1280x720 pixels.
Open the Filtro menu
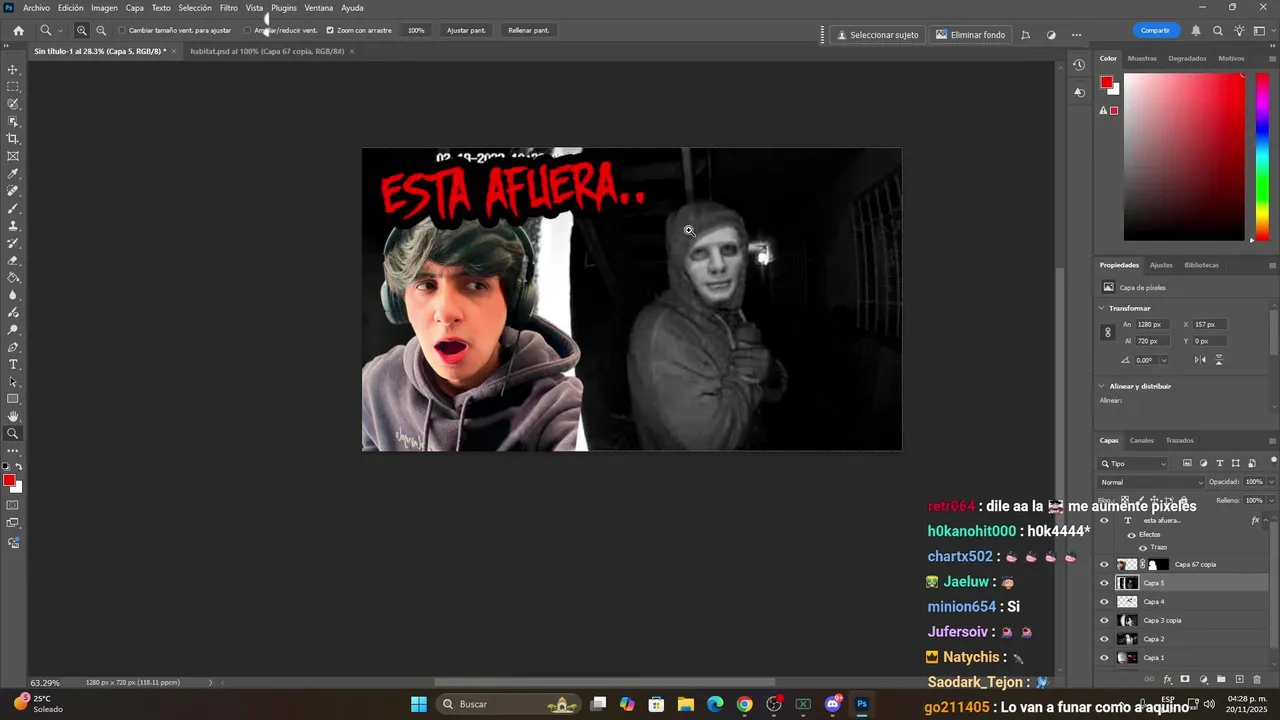pos(229,8)
